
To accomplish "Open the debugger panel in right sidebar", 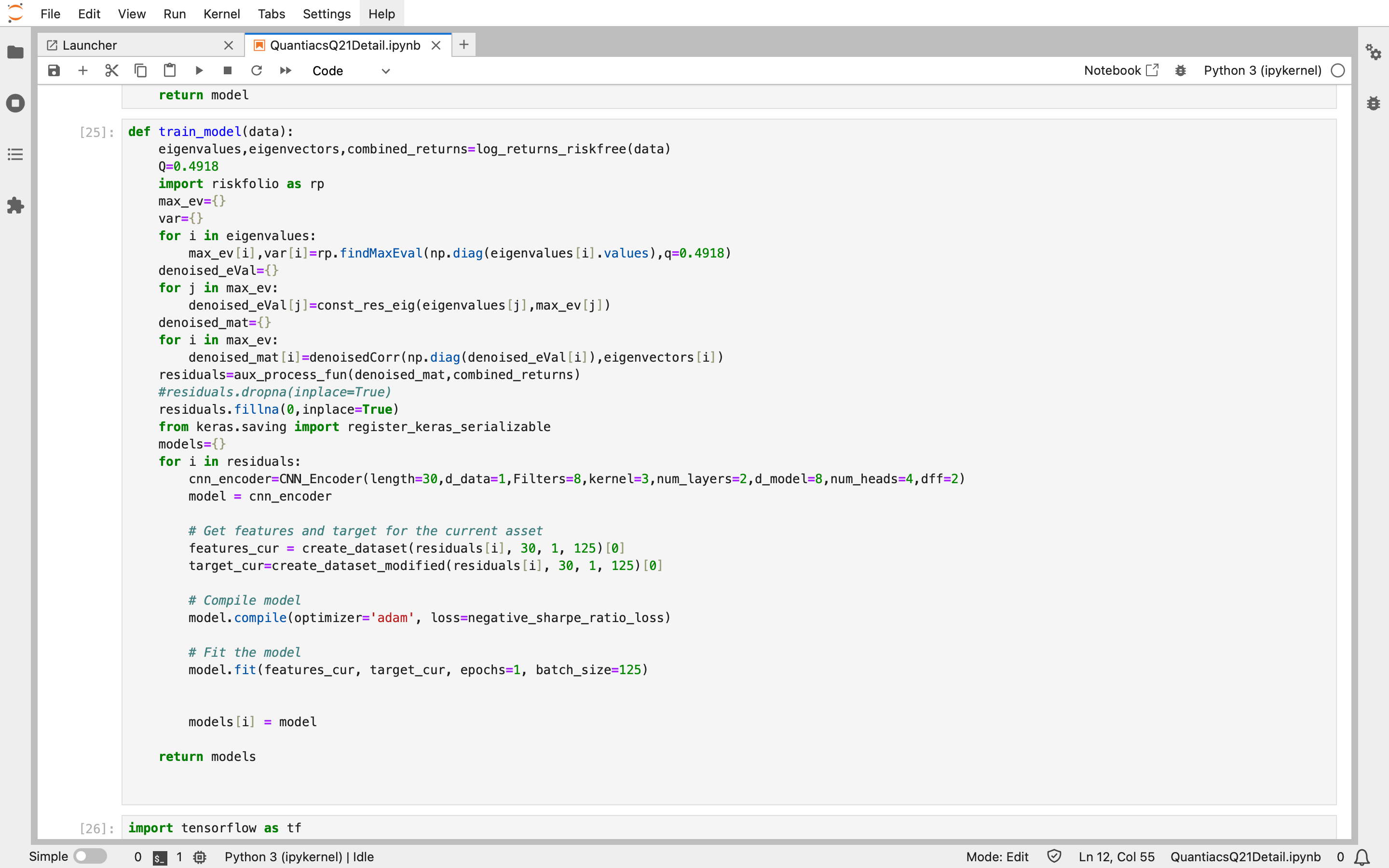I will pyautogui.click(x=1374, y=103).
